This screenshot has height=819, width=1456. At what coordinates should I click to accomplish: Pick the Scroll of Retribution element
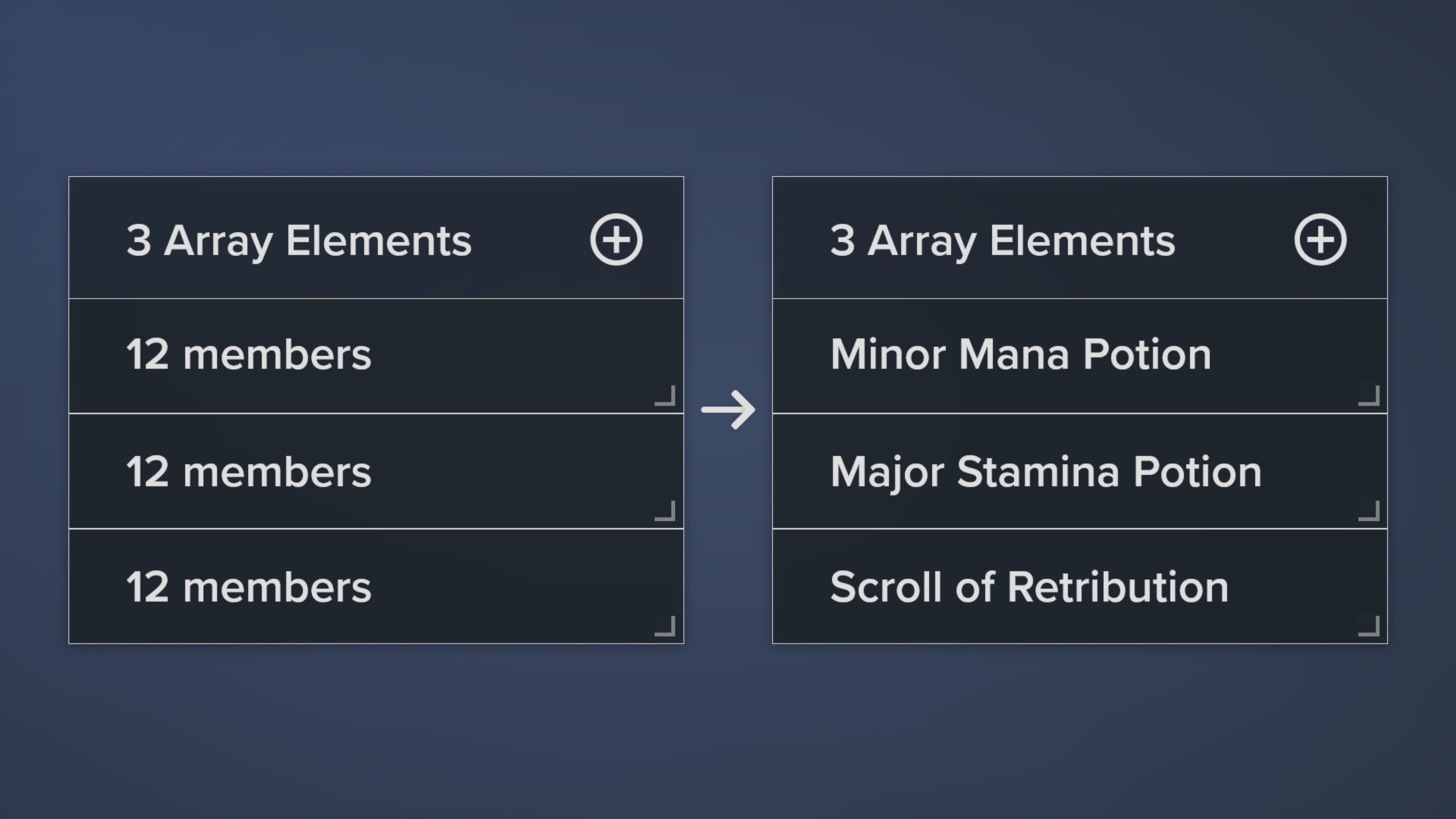(x=1029, y=587)
